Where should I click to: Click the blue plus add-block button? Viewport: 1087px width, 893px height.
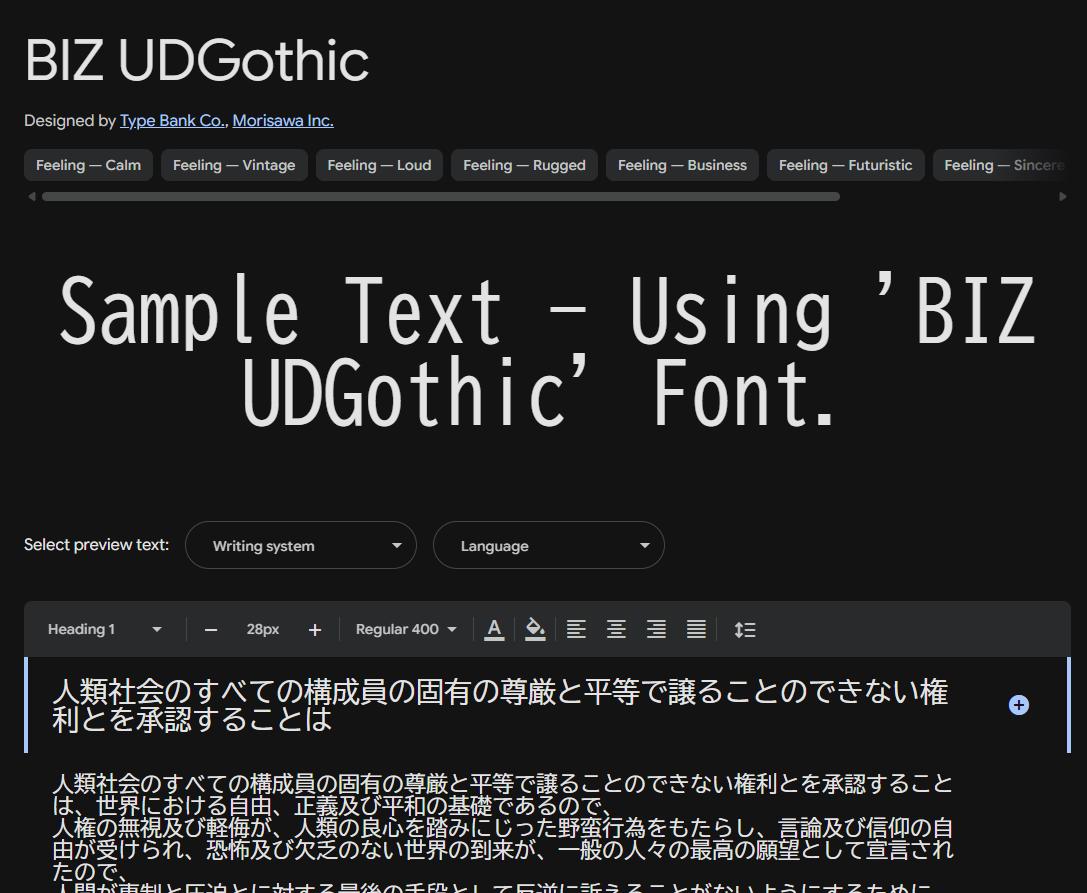pos(1018,705)
